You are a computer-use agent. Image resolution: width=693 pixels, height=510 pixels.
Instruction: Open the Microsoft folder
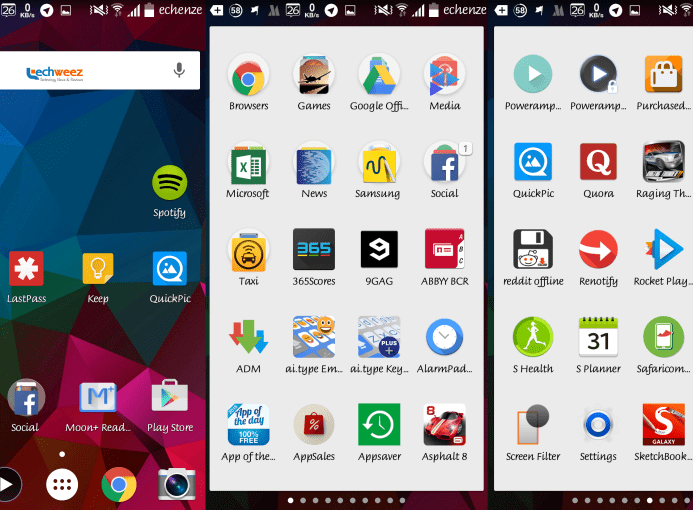pyautogui.click(x=248, y=163)
